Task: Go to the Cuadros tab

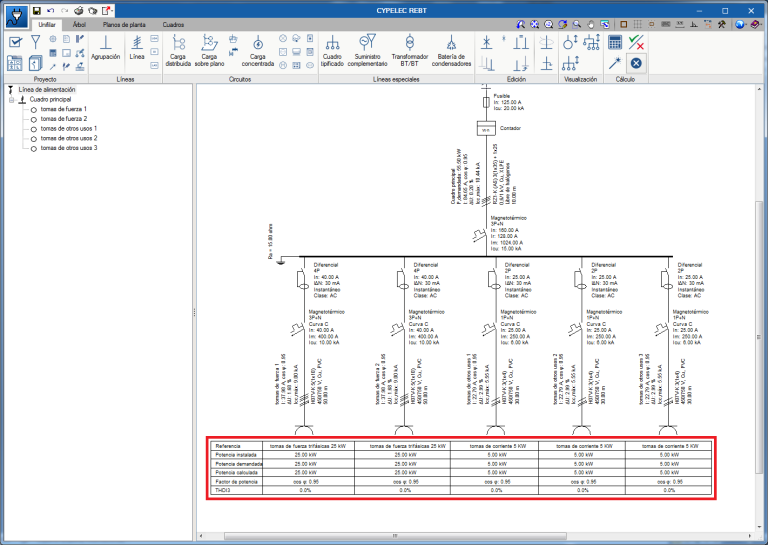Action: tap(173, 23)
